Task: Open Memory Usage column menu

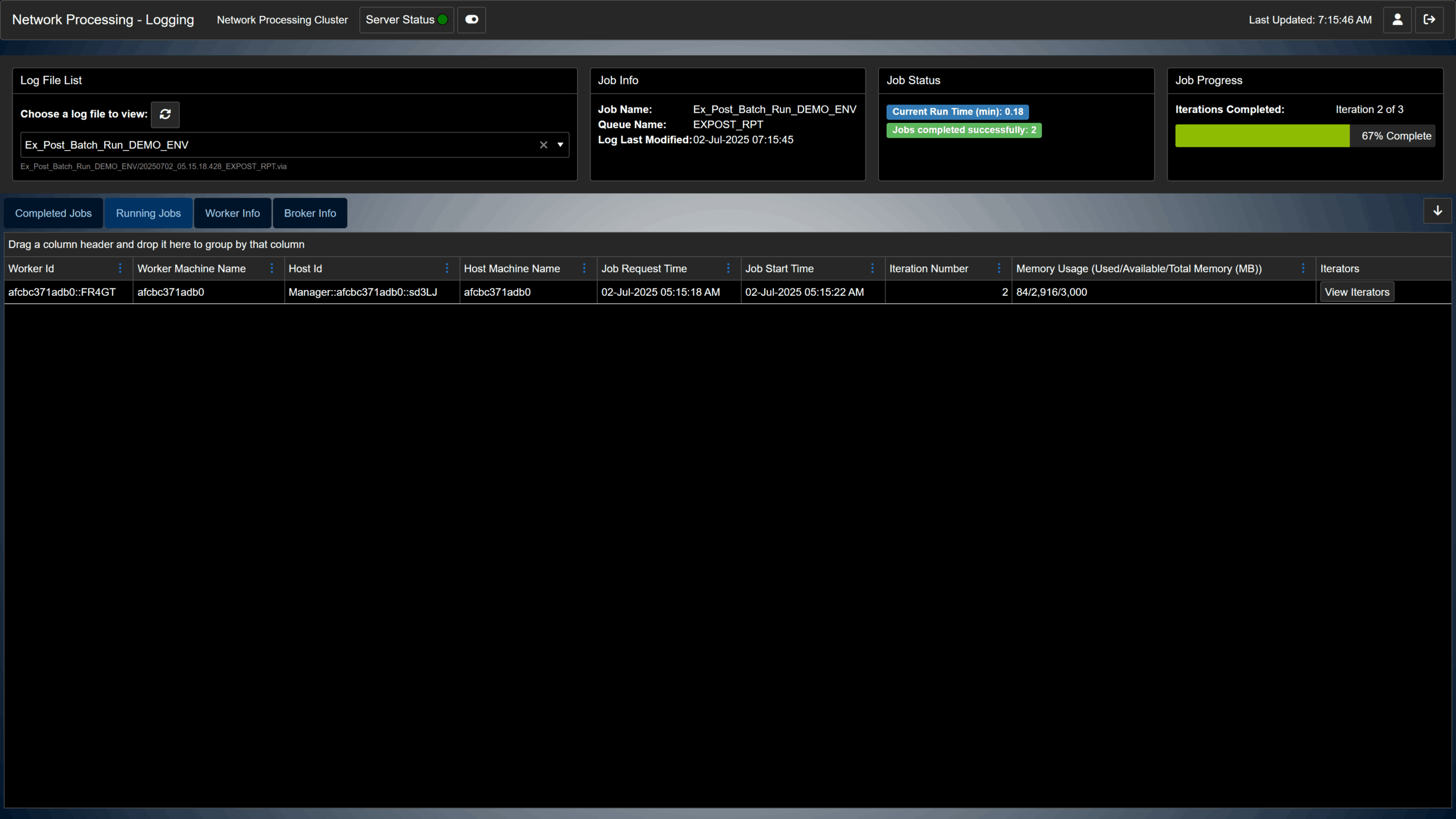Action: coord(1304,268)
